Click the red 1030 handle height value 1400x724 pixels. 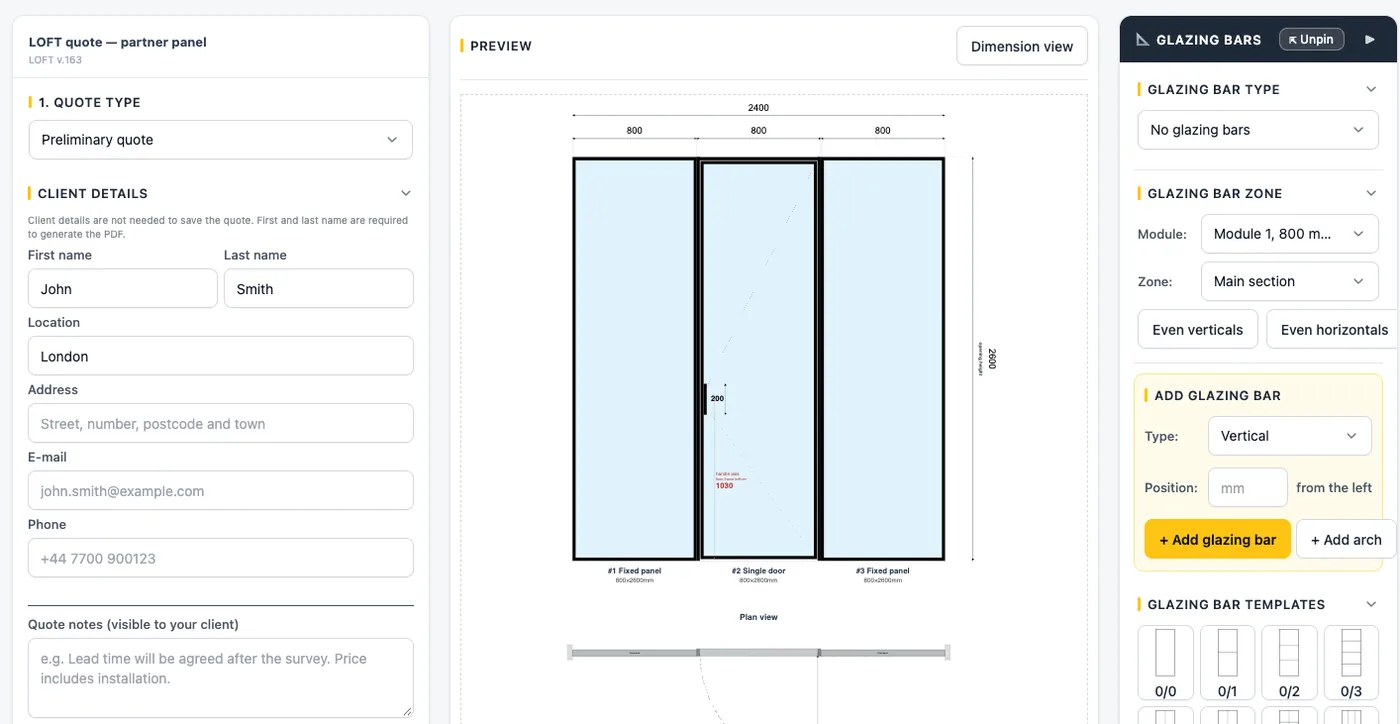click(725, 486)
